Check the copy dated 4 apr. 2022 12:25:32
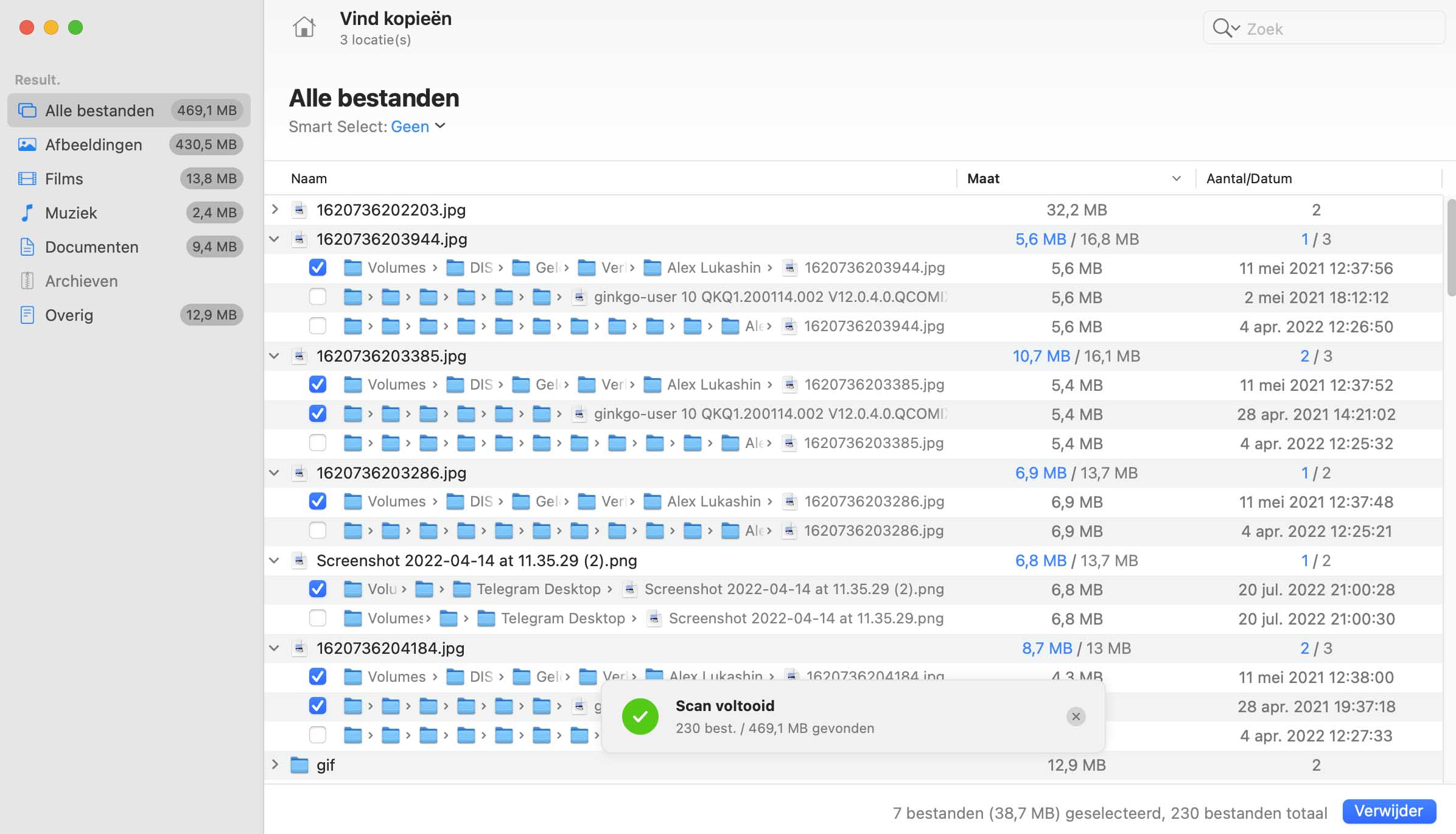Screen dimensions: 1456x834 318,443
